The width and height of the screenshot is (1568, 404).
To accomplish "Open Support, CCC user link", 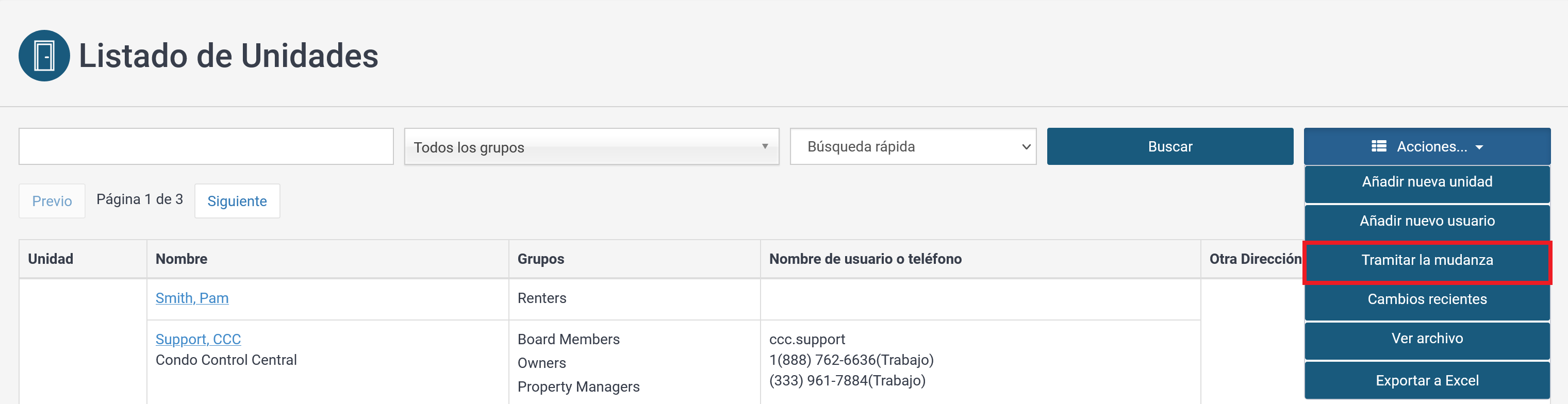I will click(x=198, y=339).
